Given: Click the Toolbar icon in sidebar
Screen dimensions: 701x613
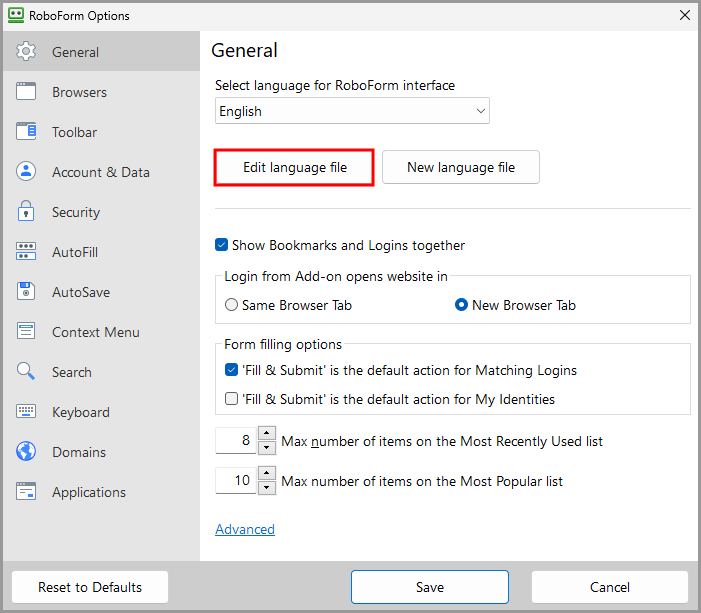Looking at the screenshot, I should coord(26,131).
